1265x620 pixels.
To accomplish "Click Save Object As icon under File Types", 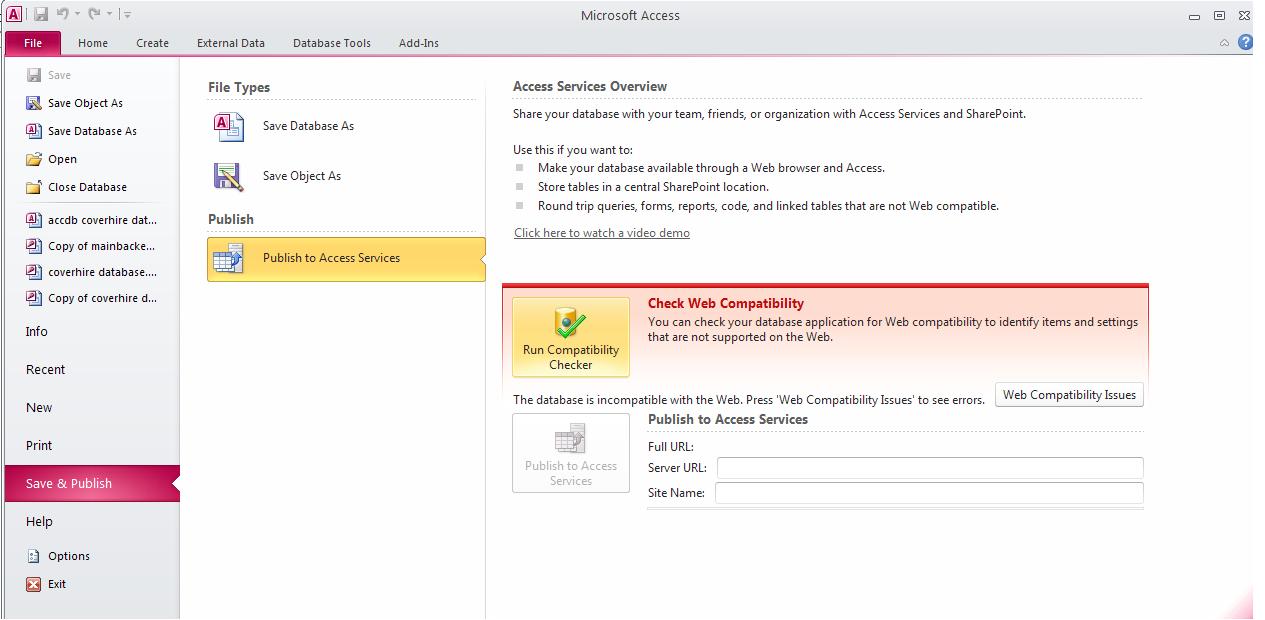I will pos(228,177).
